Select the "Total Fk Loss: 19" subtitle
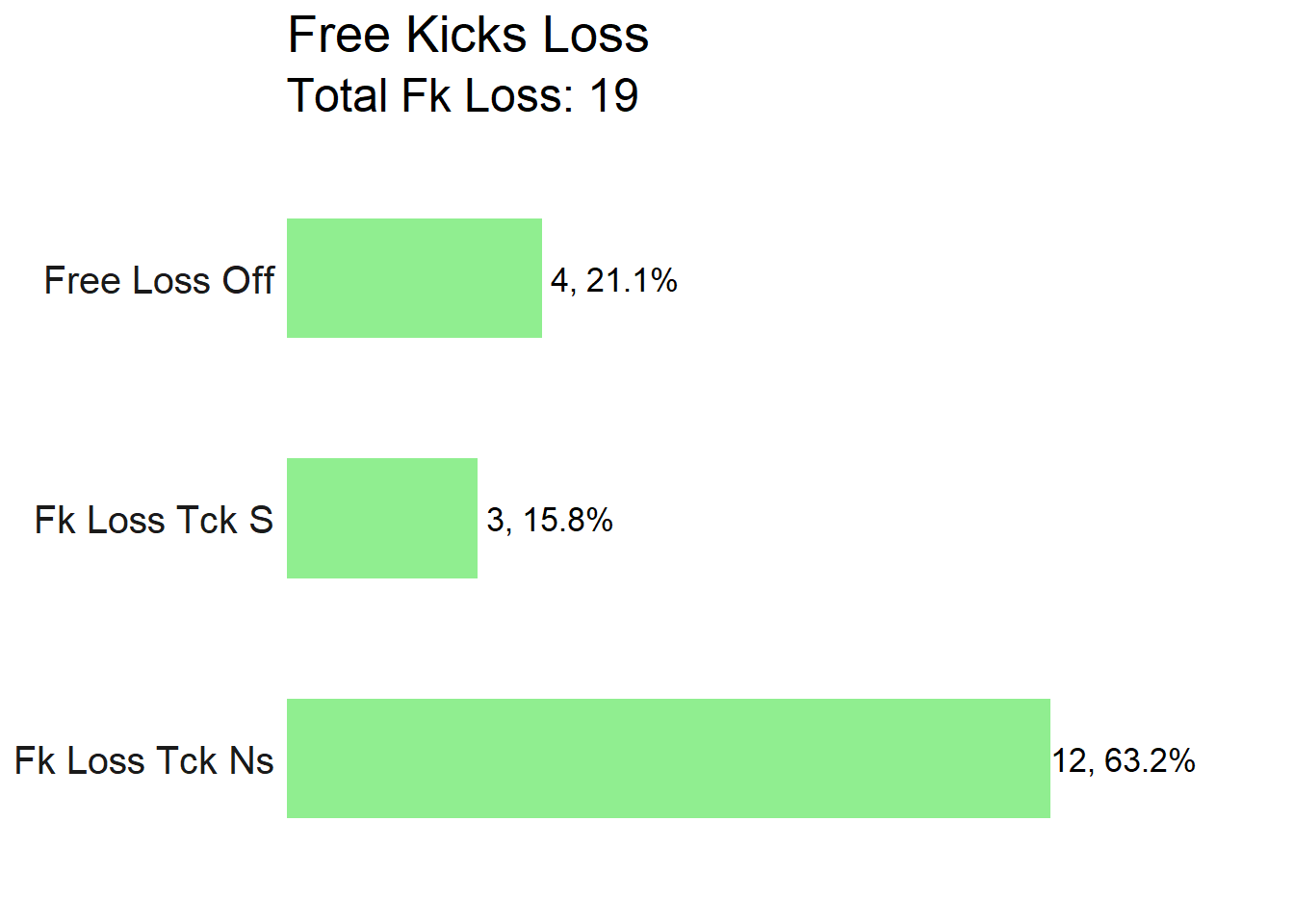The image size is (1294, 924). (463, 96)
